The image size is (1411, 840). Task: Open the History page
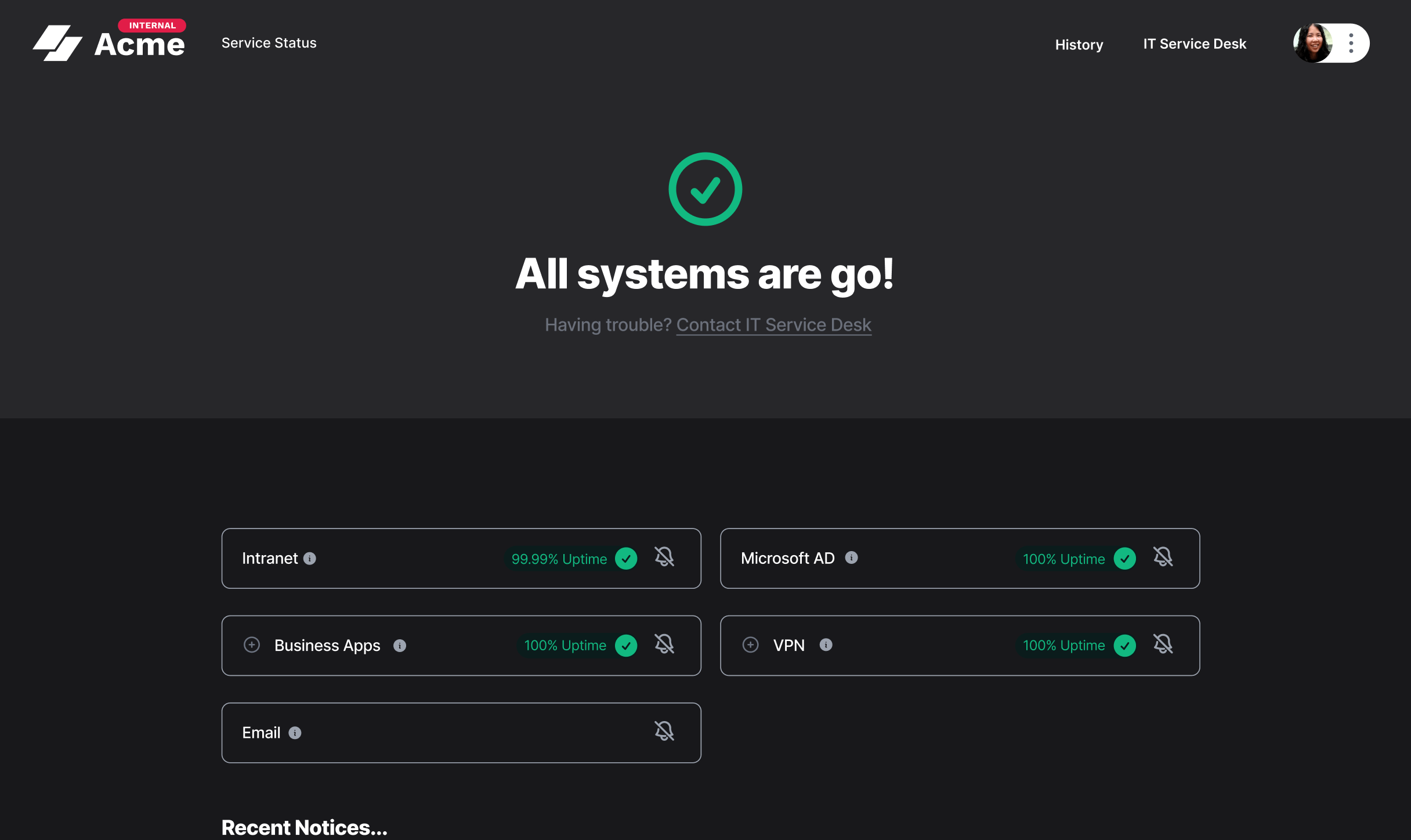(1079, 44)
